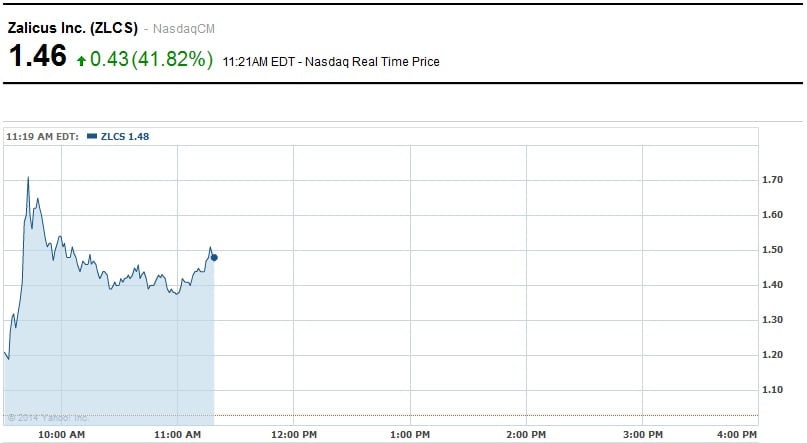The height and width of the screenshot is (443, 807).
Task: Click the 0.43 (41.82%) change value
Action: (152, 59)
